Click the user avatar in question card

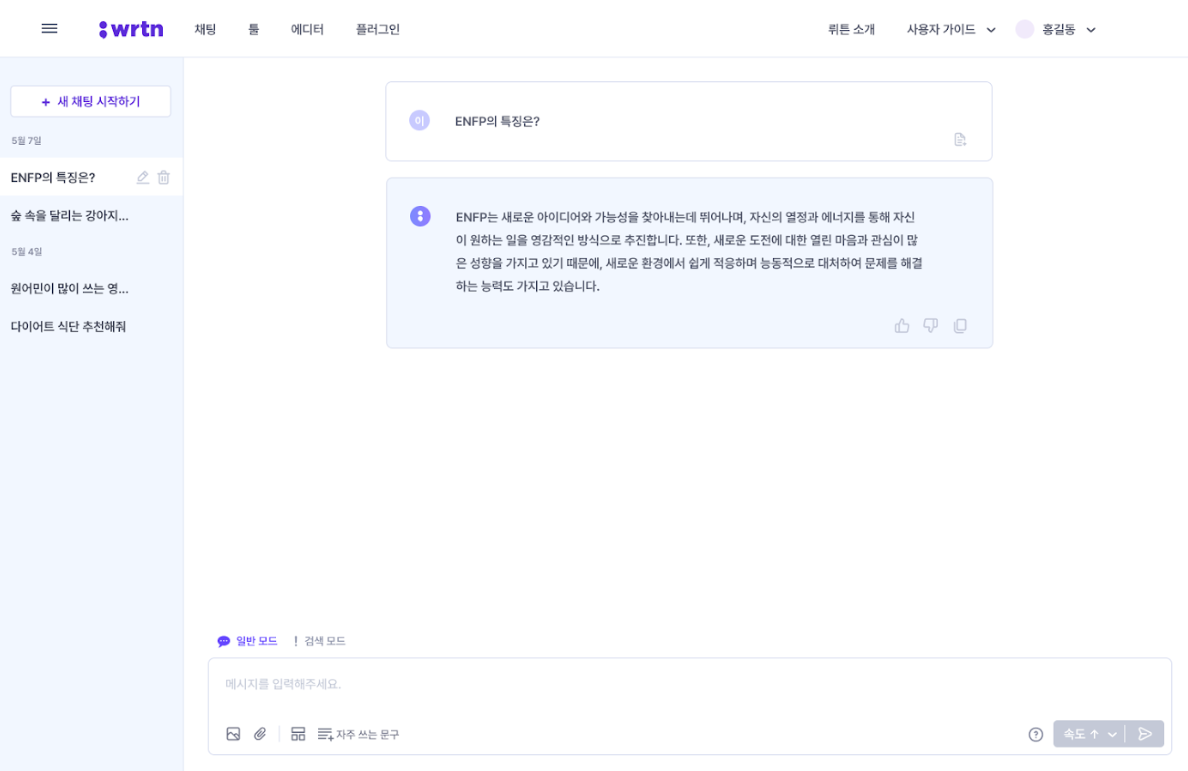click(420, 120)
